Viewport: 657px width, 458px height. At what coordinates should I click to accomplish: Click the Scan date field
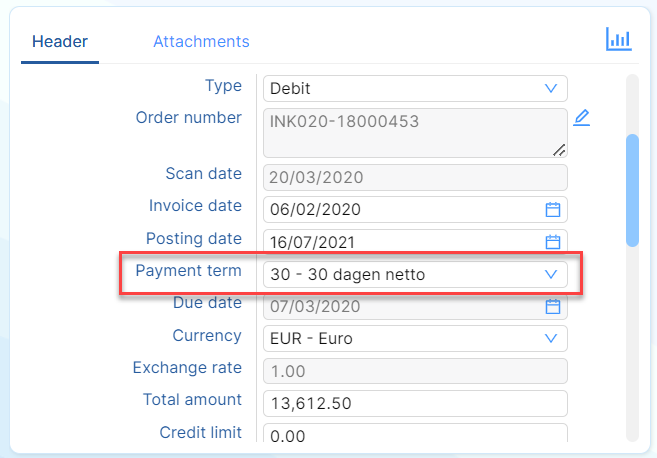(x=415, y=177)
